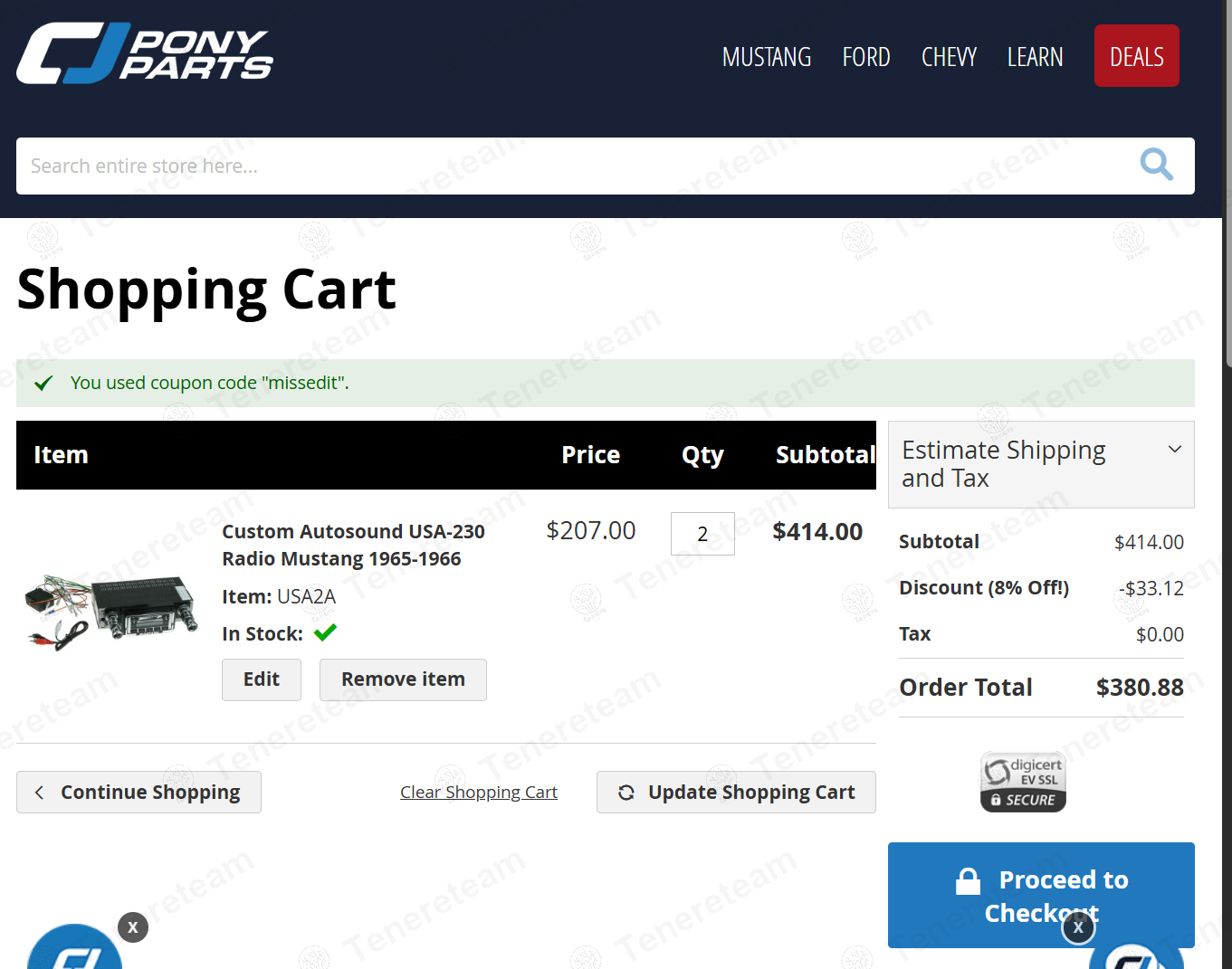The width and height of the screenshot is (1232, 969).
Task: Expand Estimate Shipping and Tax chevron
Action: coord(1175,449)
